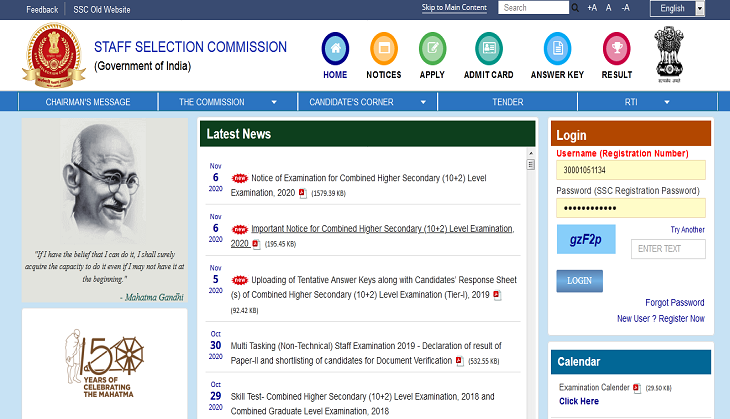Screen dimensions: 730x419
Task: Click the gzF2p captcha image
Action: pyautogui.click(x=586, y=239)
